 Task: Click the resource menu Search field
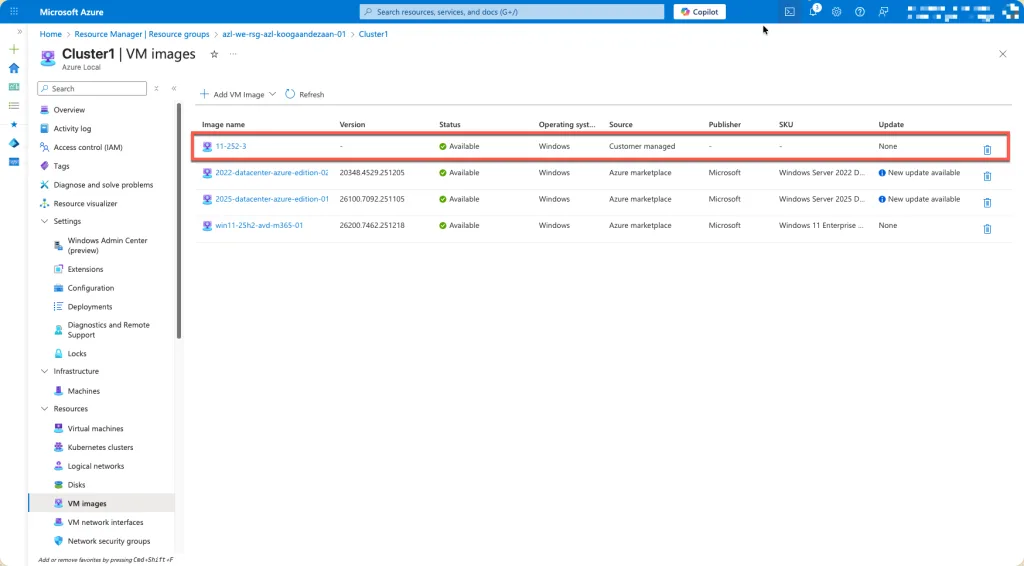click(x=95, y=88)
